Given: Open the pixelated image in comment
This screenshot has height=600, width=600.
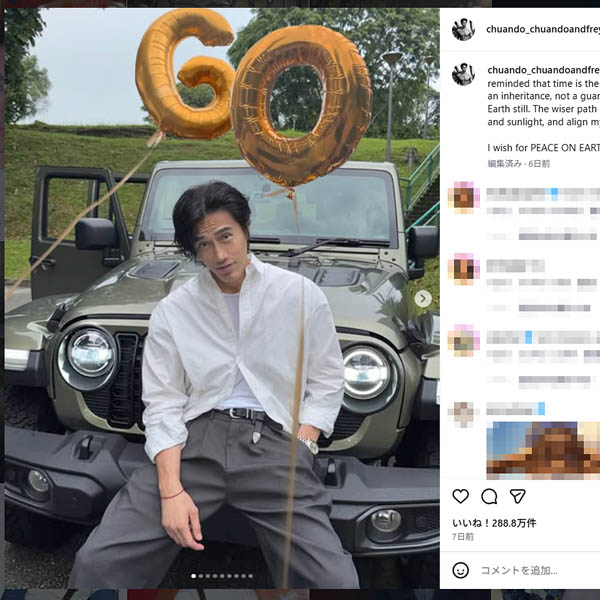Looking at the screenshot, I should pyautogui.click(x=543, y=450).
